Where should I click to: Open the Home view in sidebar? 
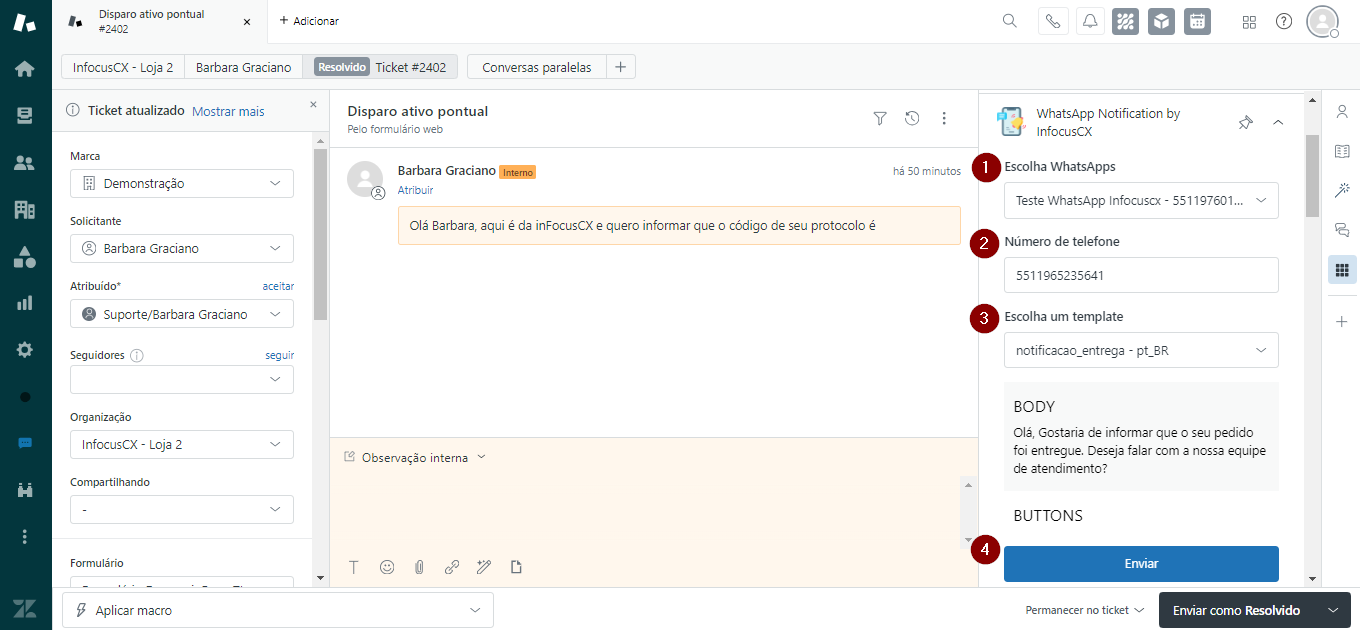[x=25, y=69]
